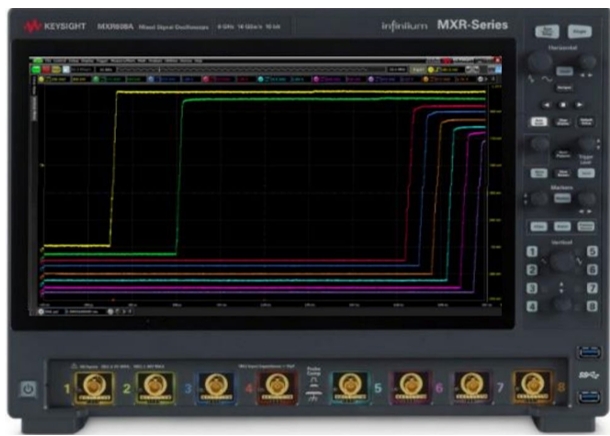The width and height of the screenshot is (610, 436).
Task: Toggle Vertical channel 8 button
Action: point(592,306)
